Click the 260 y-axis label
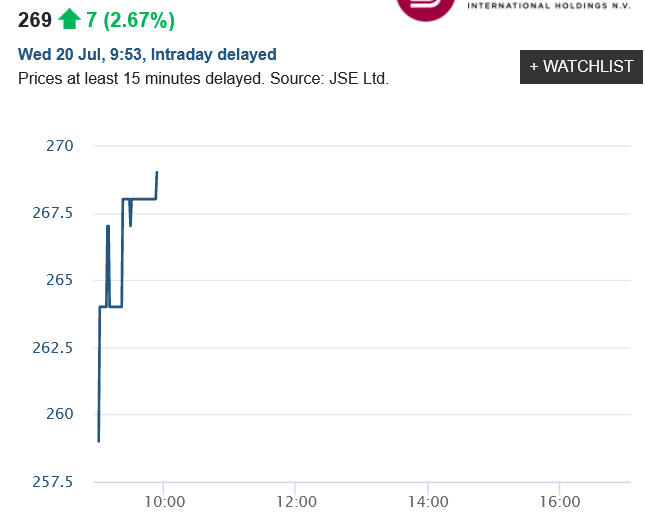The height and width of the screenshot is (532, 645). point(60,414)
